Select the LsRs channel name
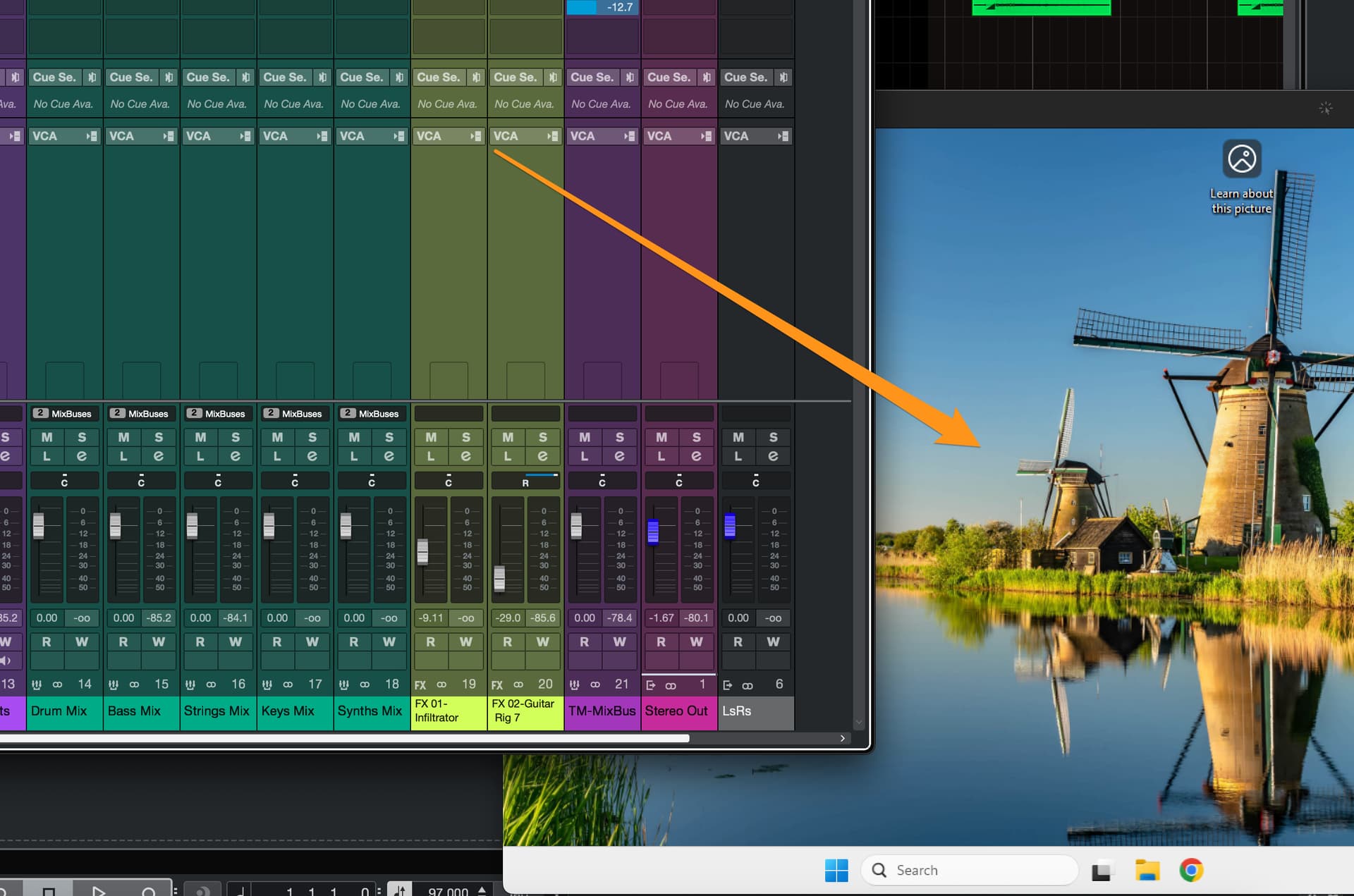 point(756,711)
